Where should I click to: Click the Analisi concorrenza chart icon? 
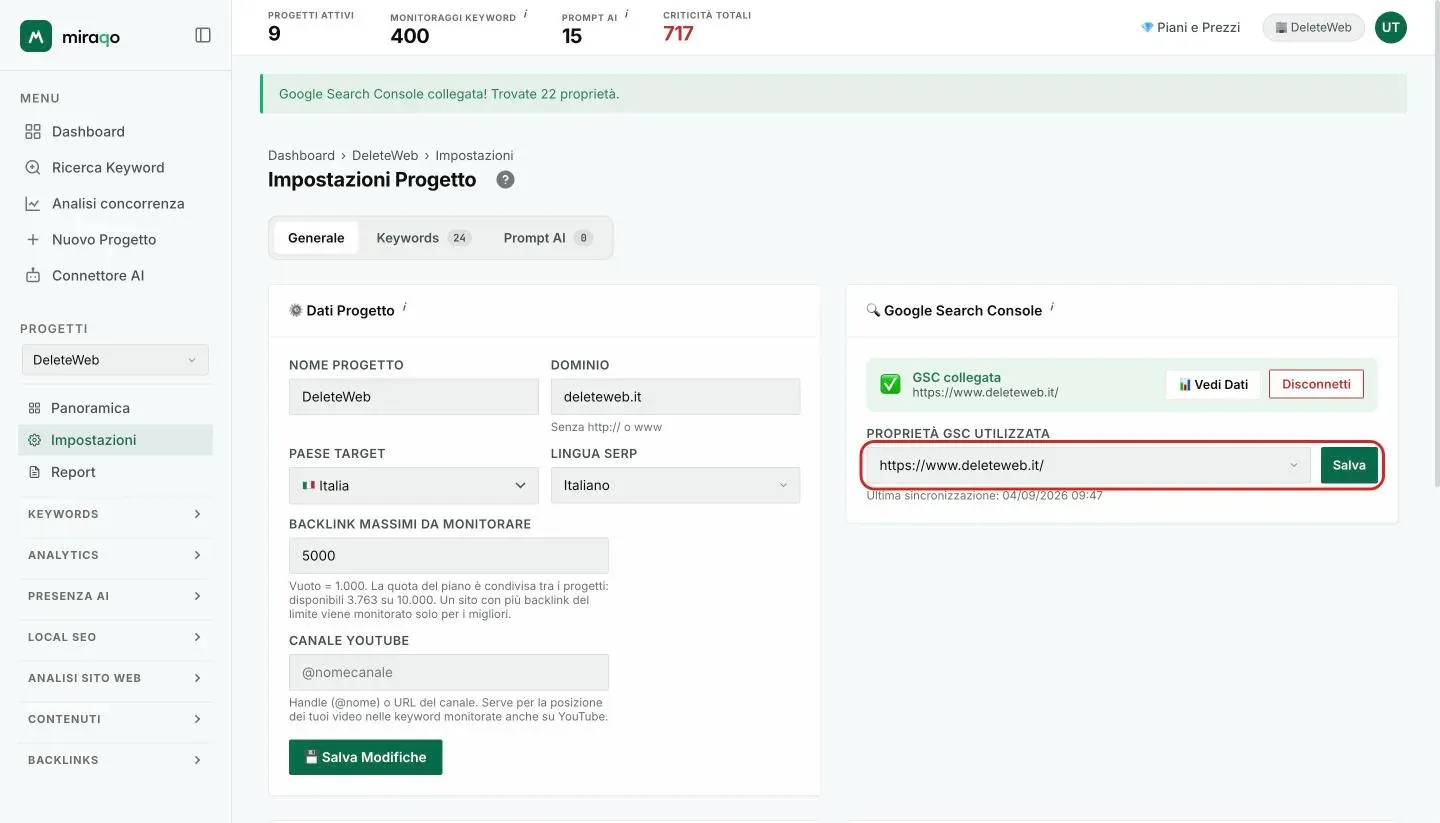[x=33, y=203]
